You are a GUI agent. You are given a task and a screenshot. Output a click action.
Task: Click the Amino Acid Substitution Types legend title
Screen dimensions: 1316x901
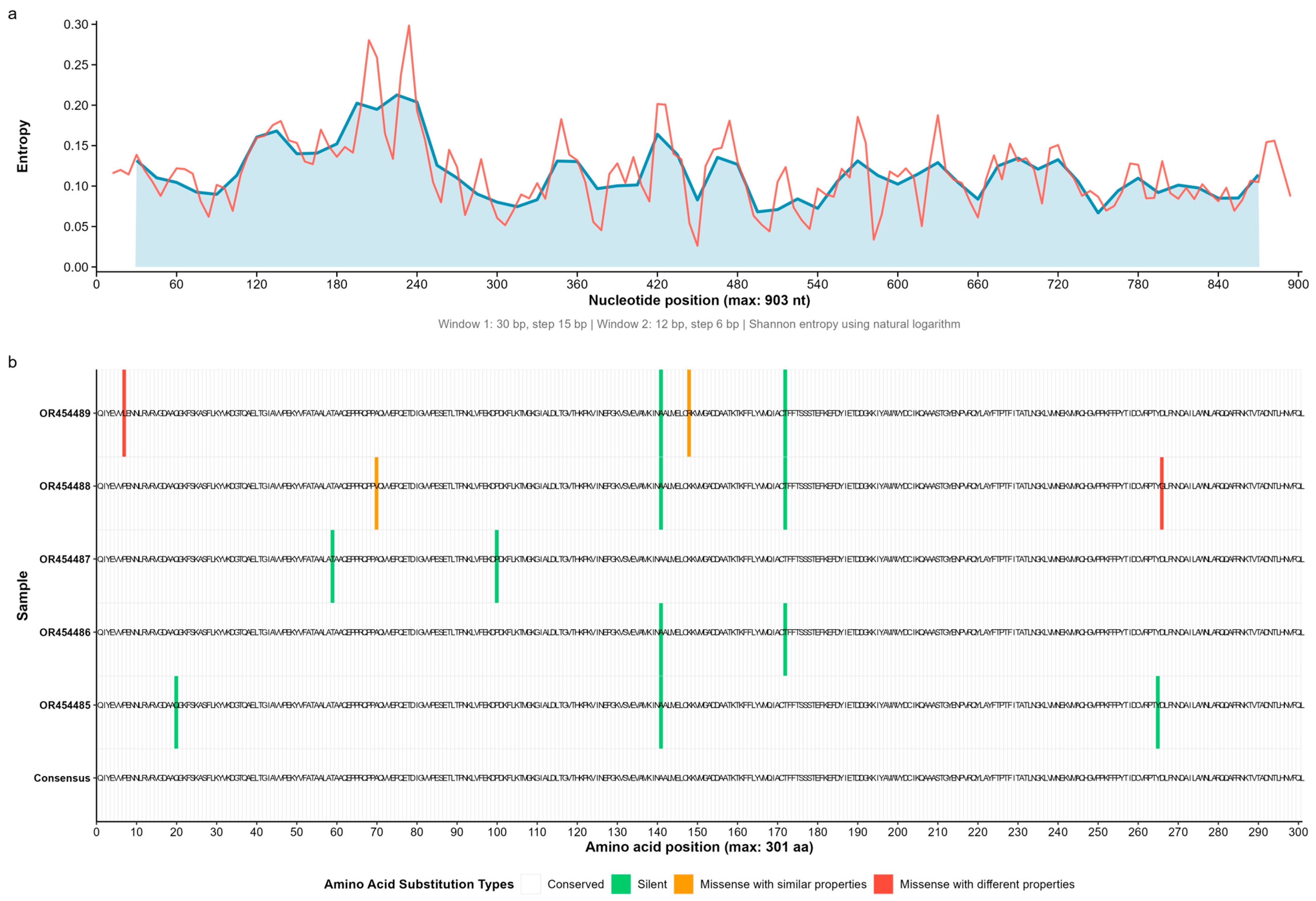click(x=418, y=884)
